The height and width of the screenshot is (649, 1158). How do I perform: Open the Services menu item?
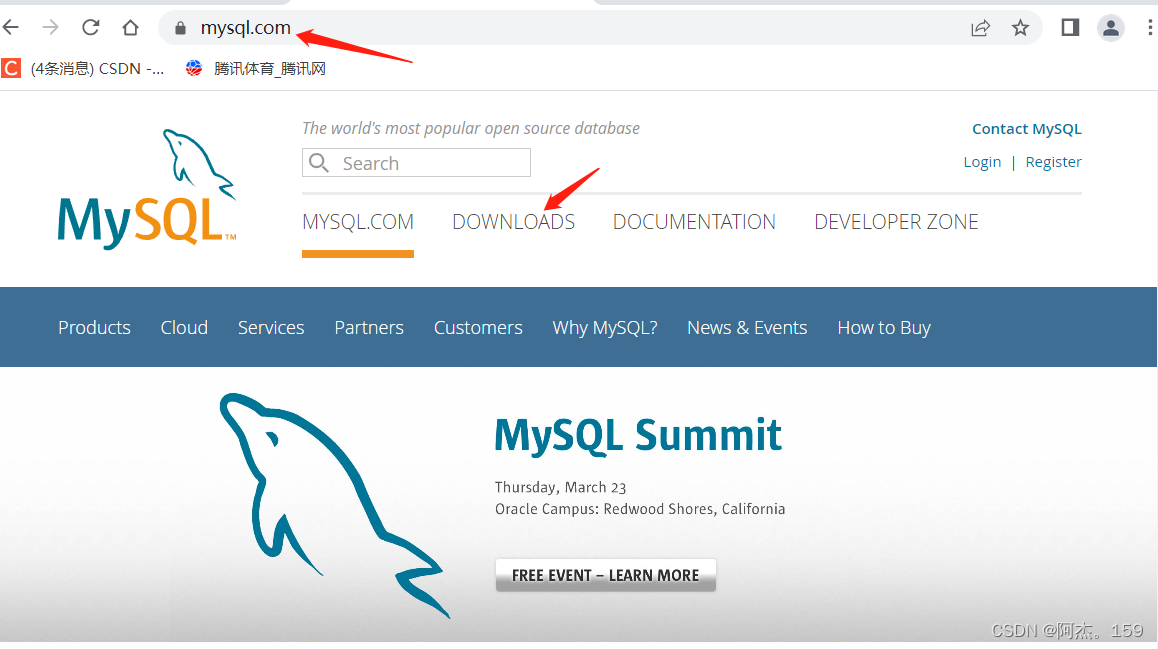point(271,328)
